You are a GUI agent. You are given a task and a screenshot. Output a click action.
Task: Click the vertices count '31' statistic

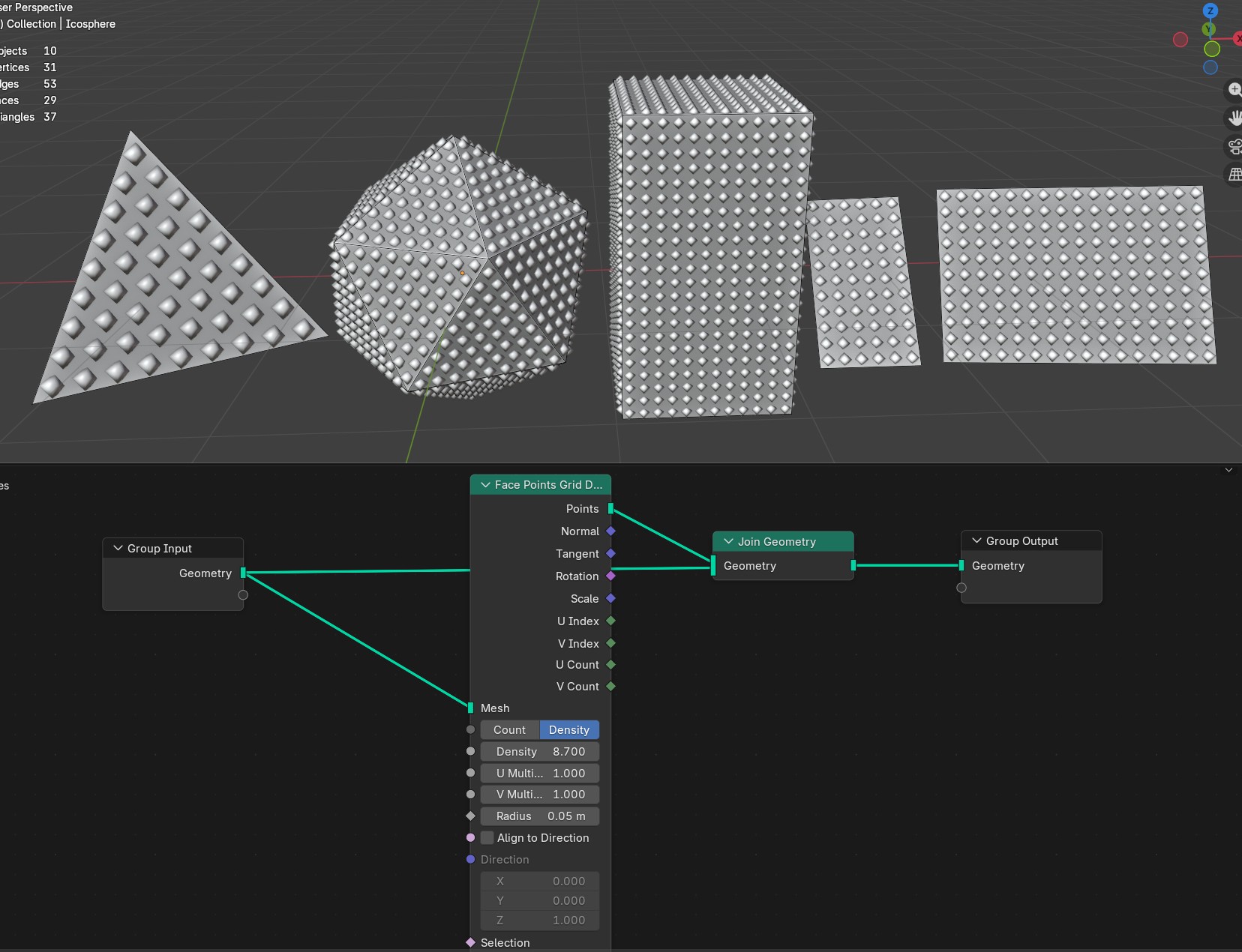click(x=49, y=67)
